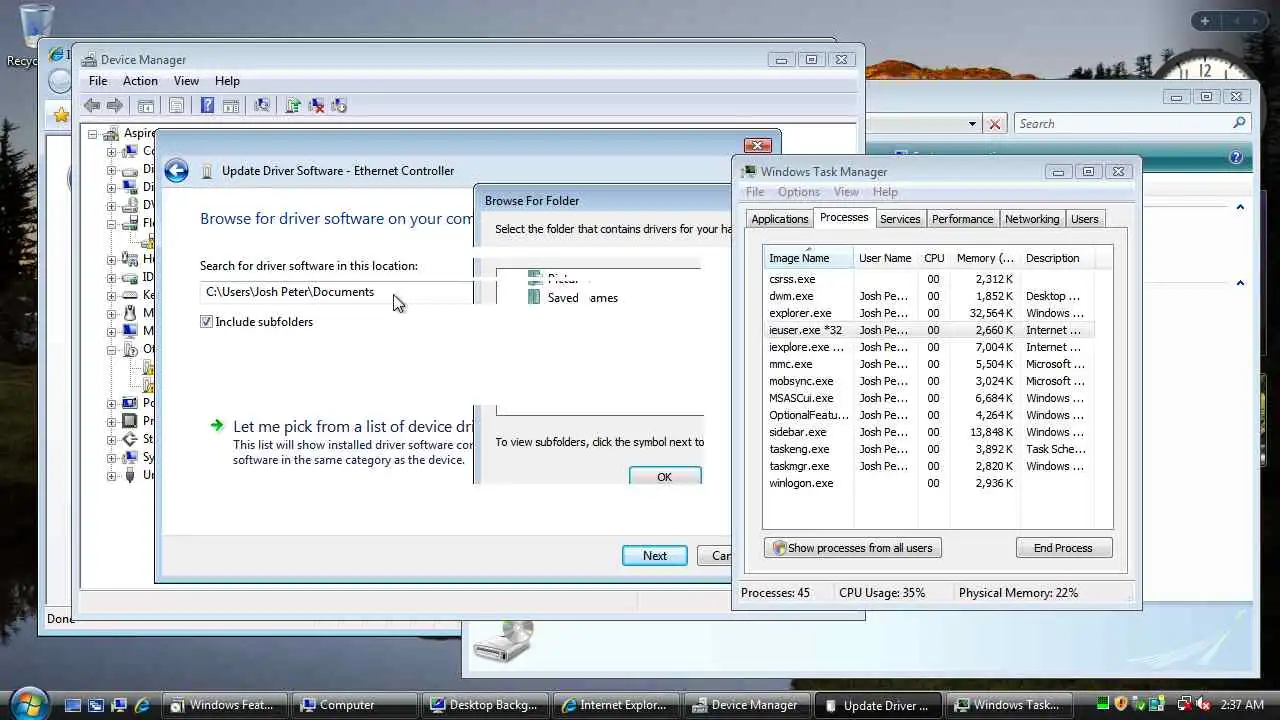This screenshot has height=720, width=1280.
Task: Click Scan for hardware changes toolbar icon
Action: point(262,105)
